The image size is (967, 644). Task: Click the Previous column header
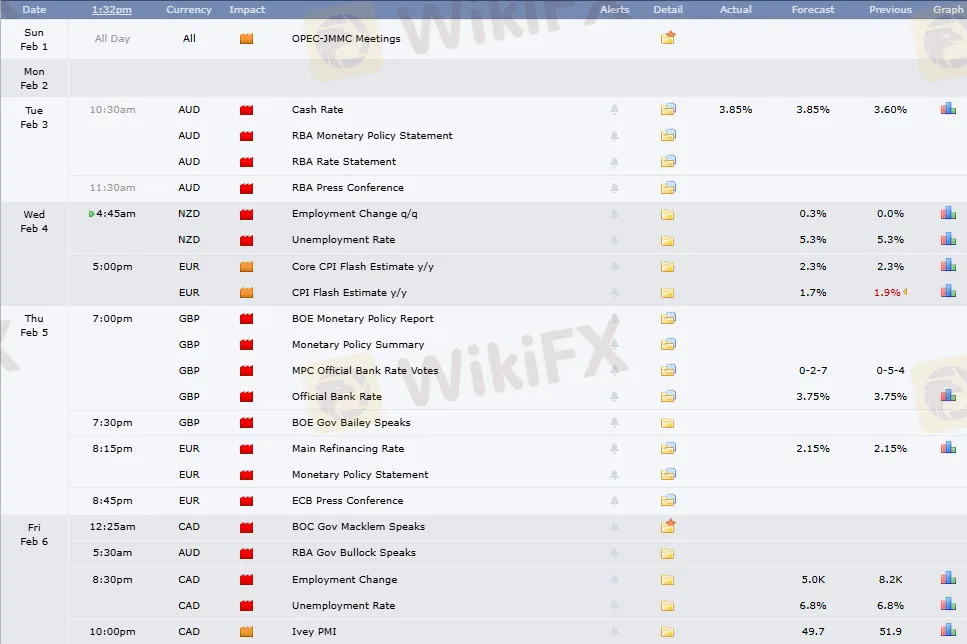point(890,10)
